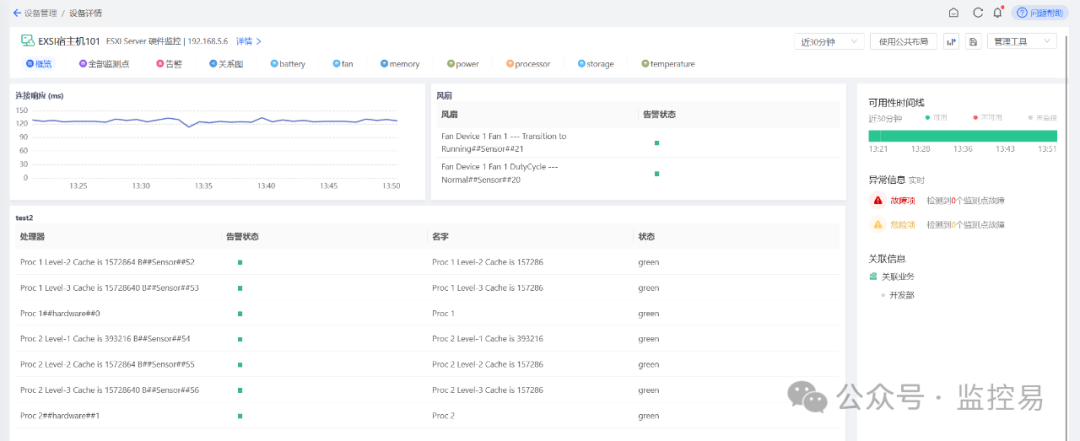1080x441 pixels.
Task: Expand the 管理工具 dropdown
Action: (1021, 41)
